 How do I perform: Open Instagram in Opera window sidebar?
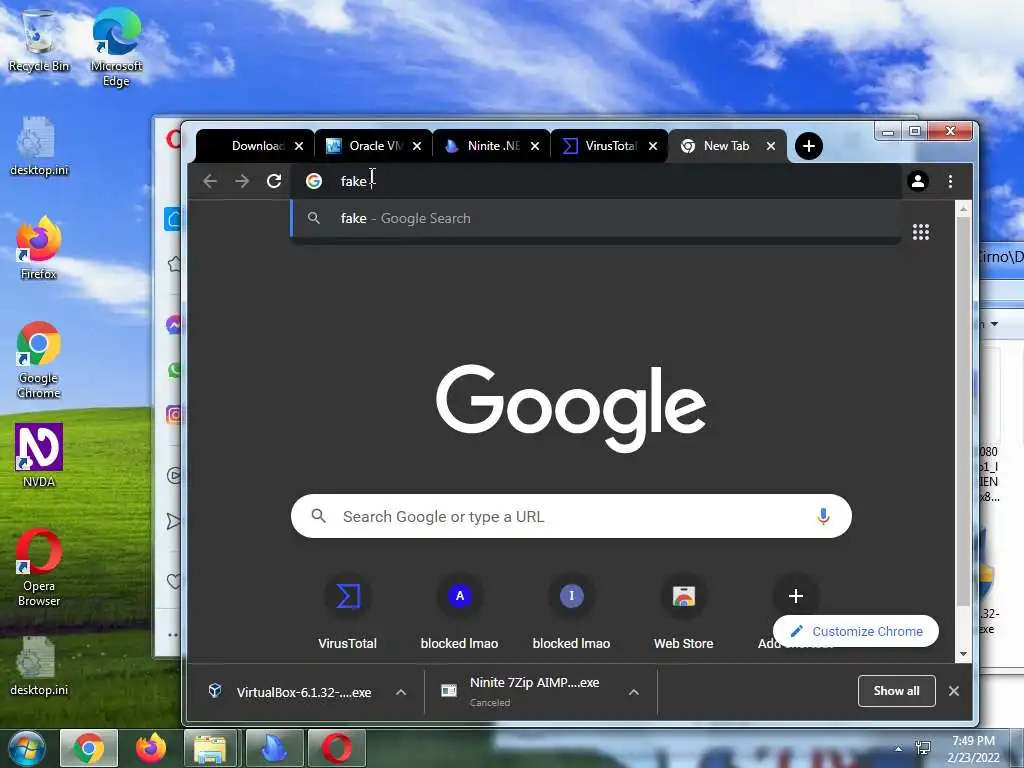pyautogui.click(x=174, y=415)
